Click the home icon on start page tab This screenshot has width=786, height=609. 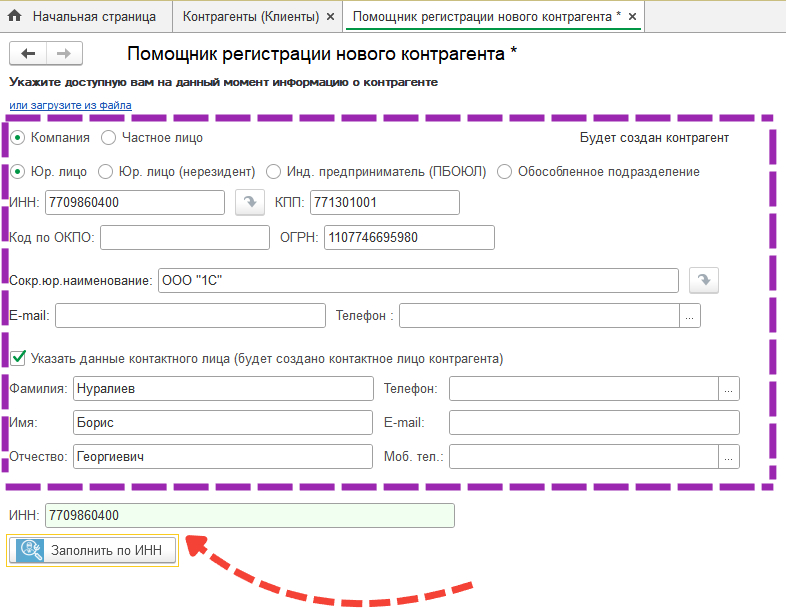click(x=15, y=16)
